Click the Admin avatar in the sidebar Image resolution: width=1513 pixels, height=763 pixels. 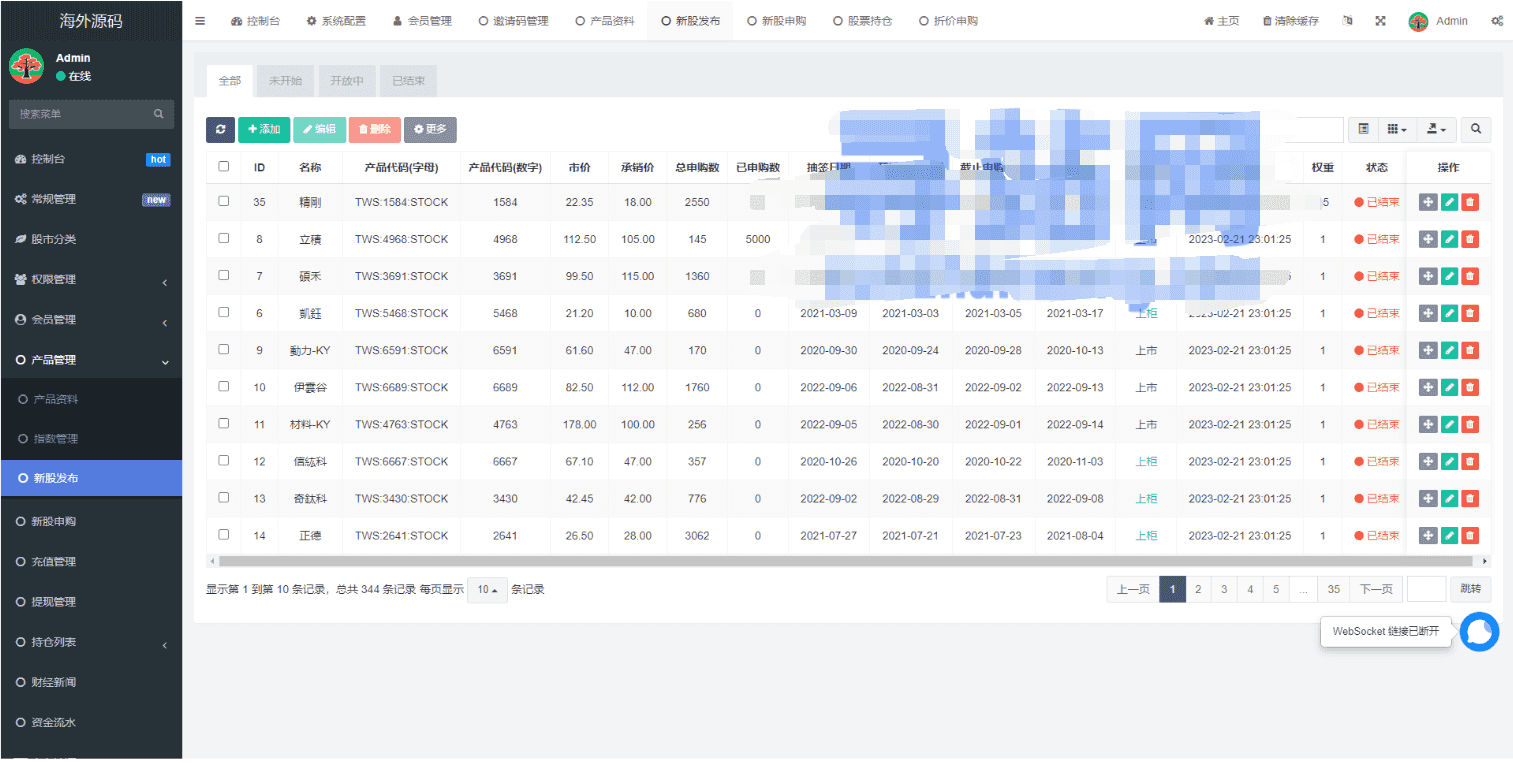(26, 67)
